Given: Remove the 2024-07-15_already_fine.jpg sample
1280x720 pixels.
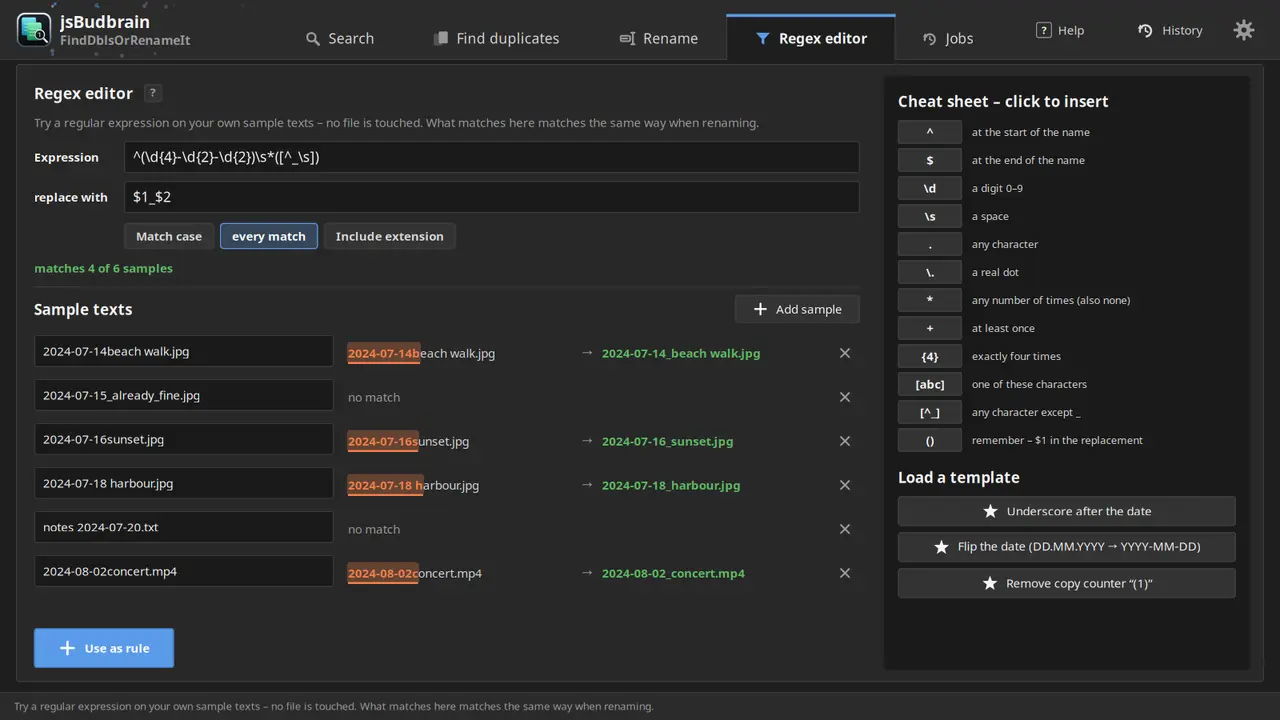Looking at the screenshot, I should tap(845, 397).
